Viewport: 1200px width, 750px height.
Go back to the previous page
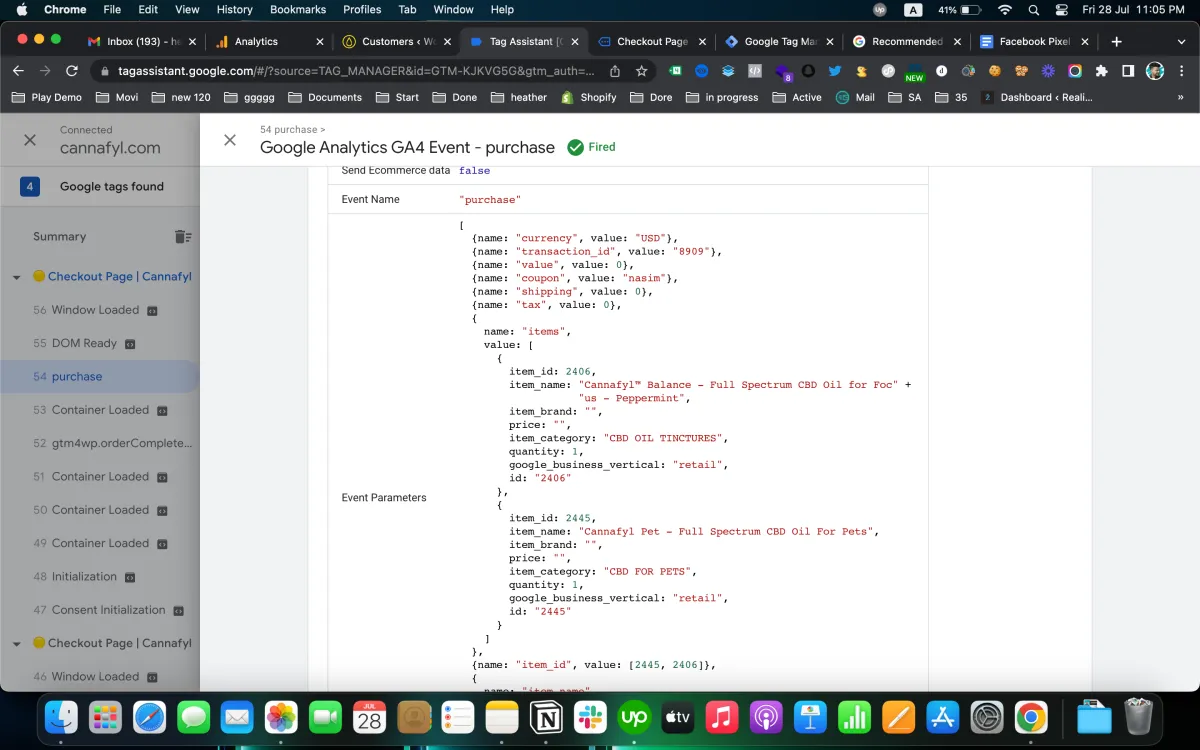click(18, 71)
